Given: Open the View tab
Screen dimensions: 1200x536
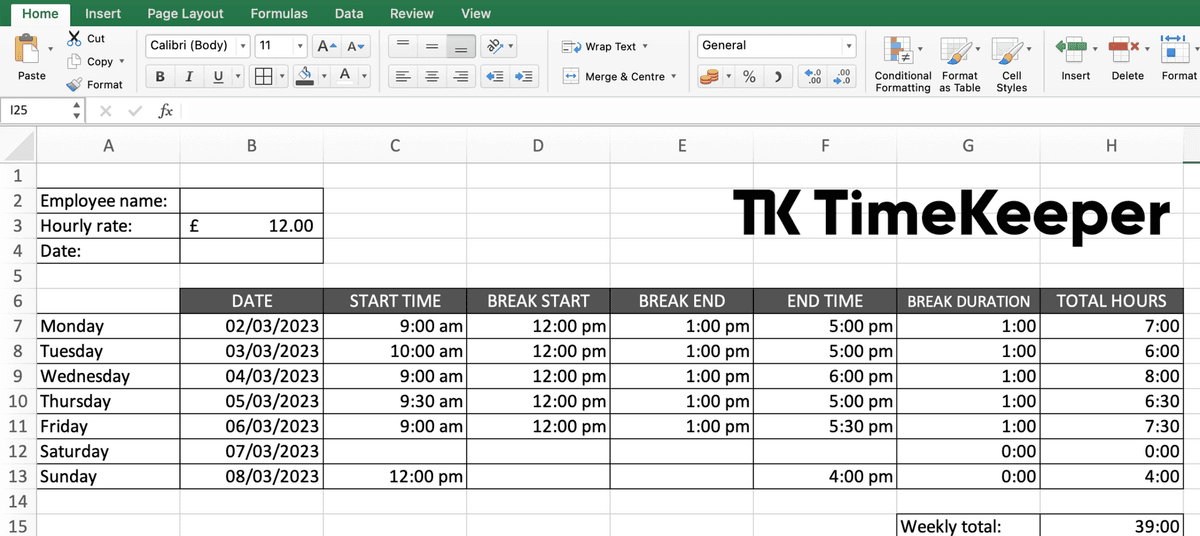Looking at the screenshot, I should pyautogui.click(x=476, y=13).
